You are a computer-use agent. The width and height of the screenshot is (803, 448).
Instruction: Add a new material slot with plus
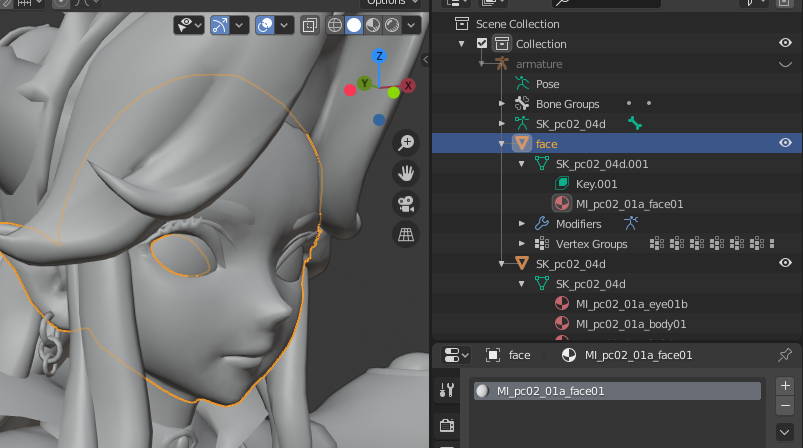(x=785, y=386)
